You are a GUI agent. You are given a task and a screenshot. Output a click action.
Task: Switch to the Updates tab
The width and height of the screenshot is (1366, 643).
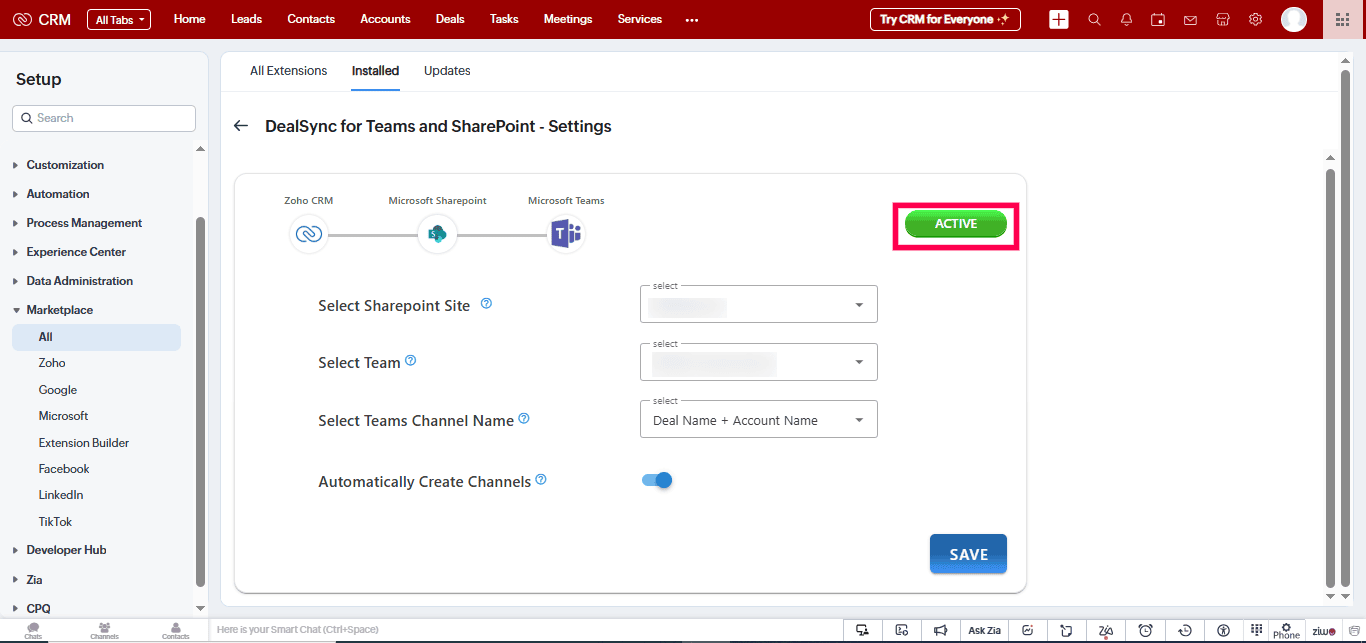447,71
